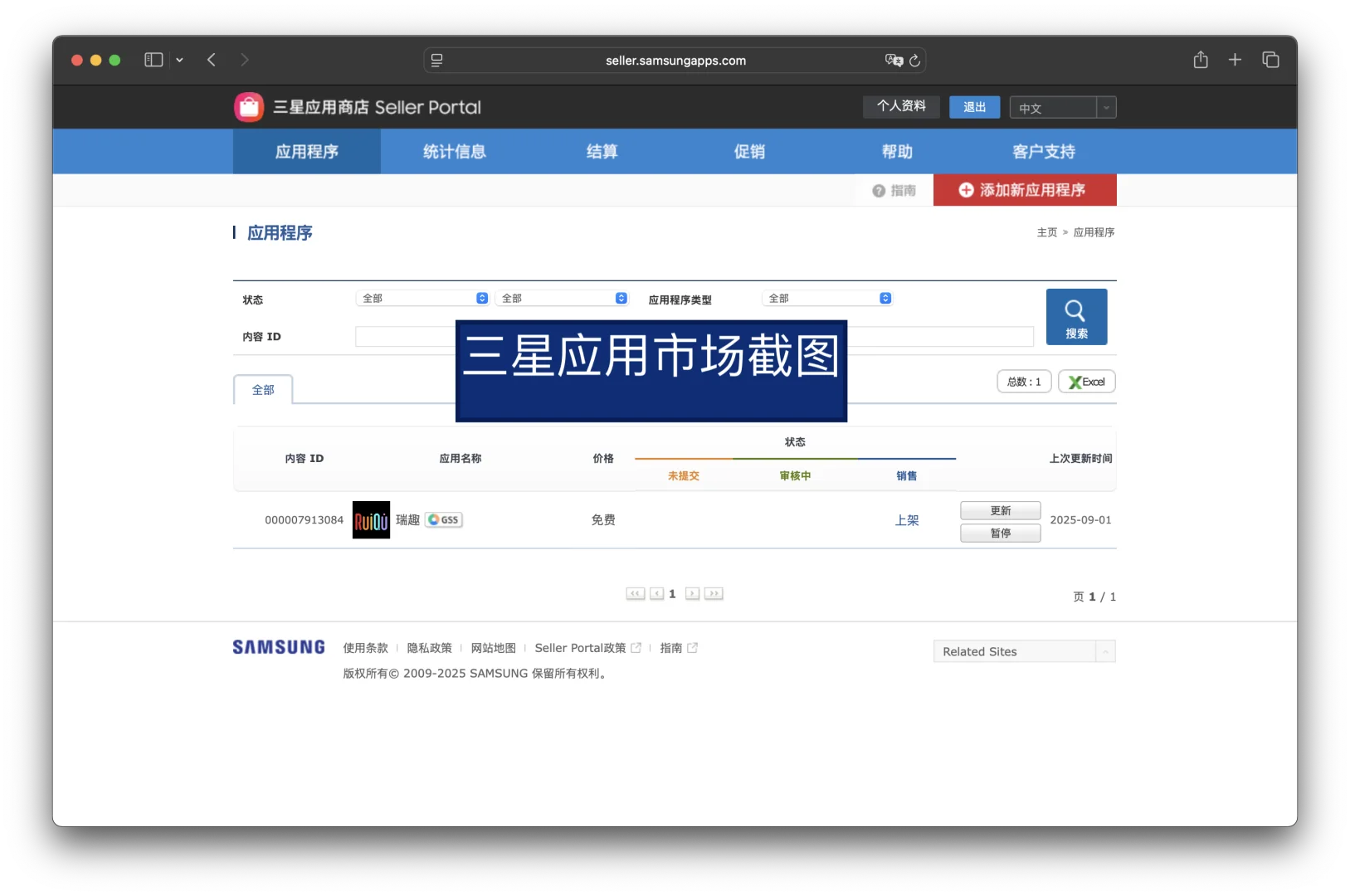Expand the Related Sites dropdown
Screen dimensions: 1350x896
[x=1024, y=651]
